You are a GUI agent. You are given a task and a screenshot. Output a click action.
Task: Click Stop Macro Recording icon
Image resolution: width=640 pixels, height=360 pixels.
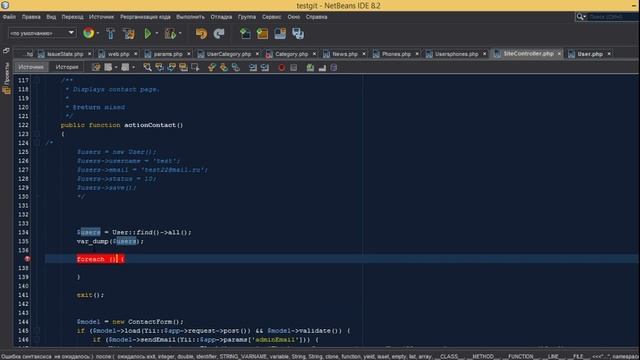tap(293, 67)
